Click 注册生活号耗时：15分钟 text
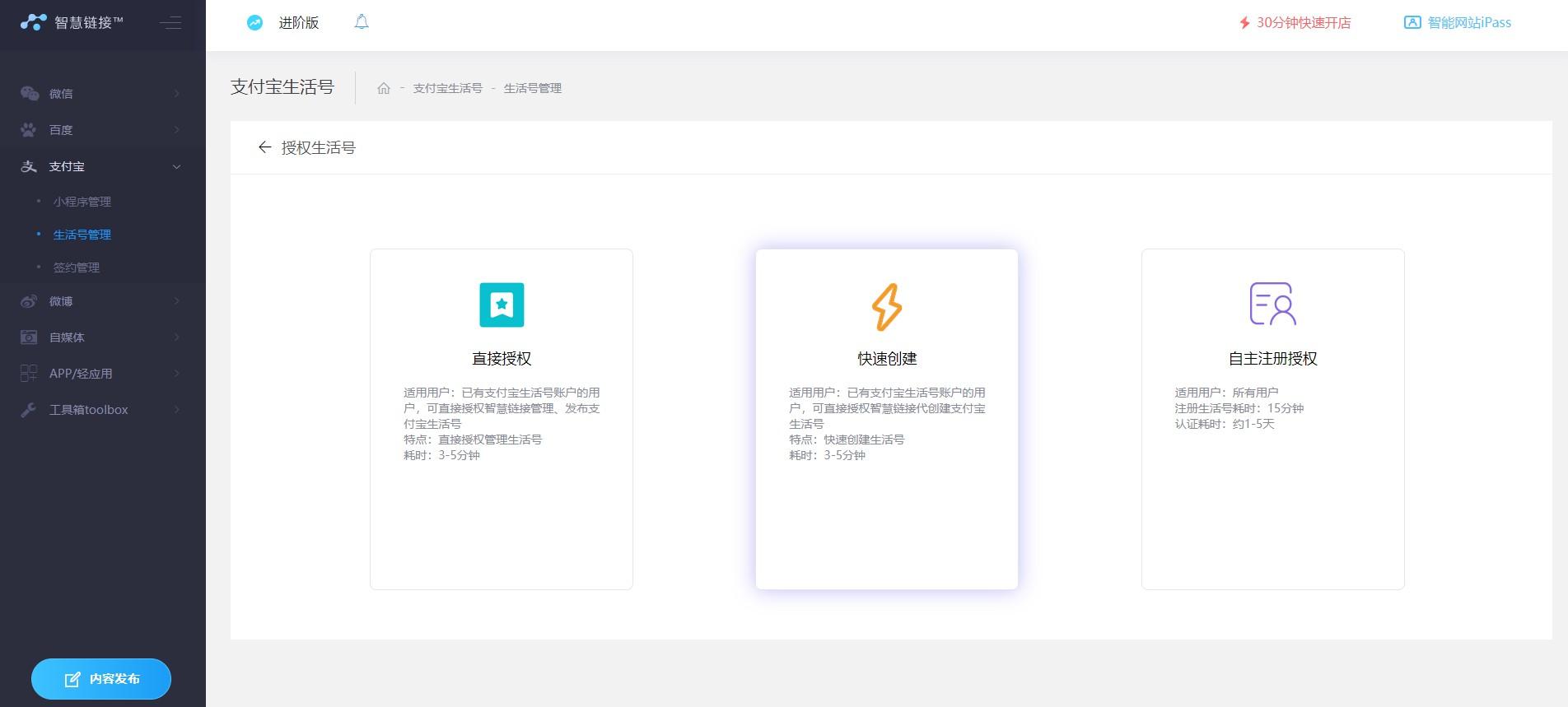The width and height of the screenshot is (1568, 707). 1239,408
